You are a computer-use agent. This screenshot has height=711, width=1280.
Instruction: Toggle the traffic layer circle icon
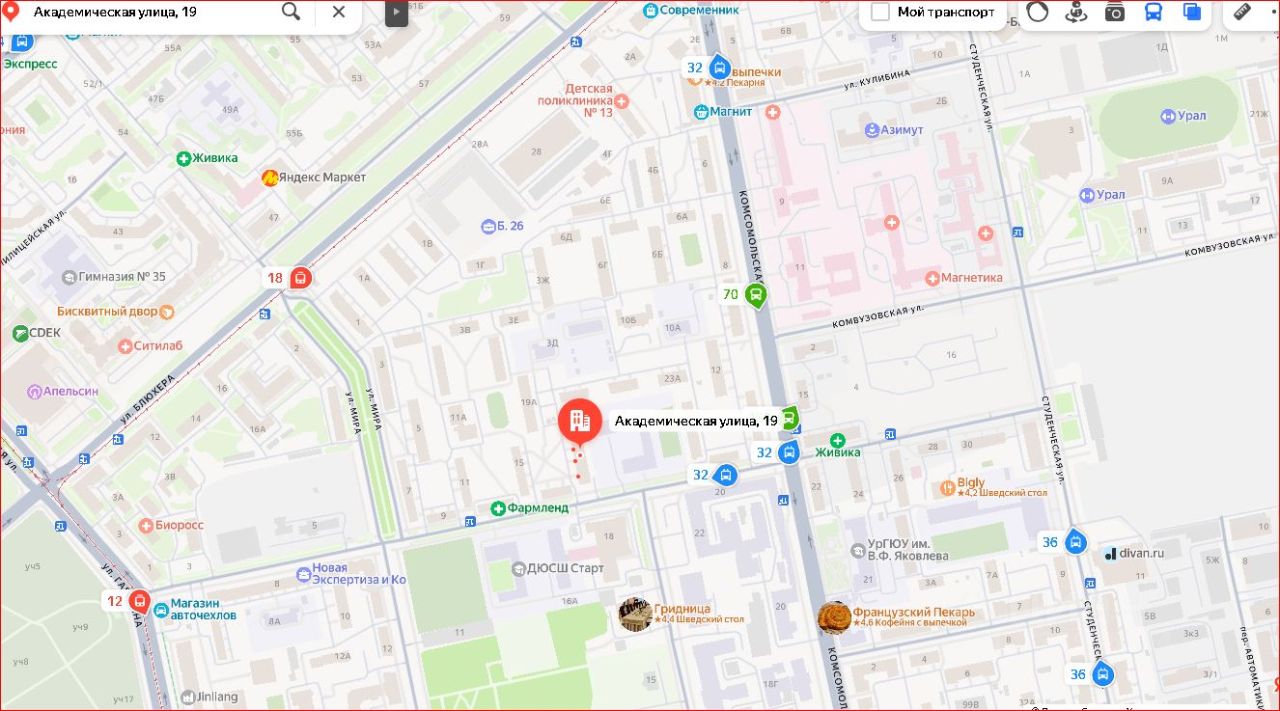pos(1038,12)
